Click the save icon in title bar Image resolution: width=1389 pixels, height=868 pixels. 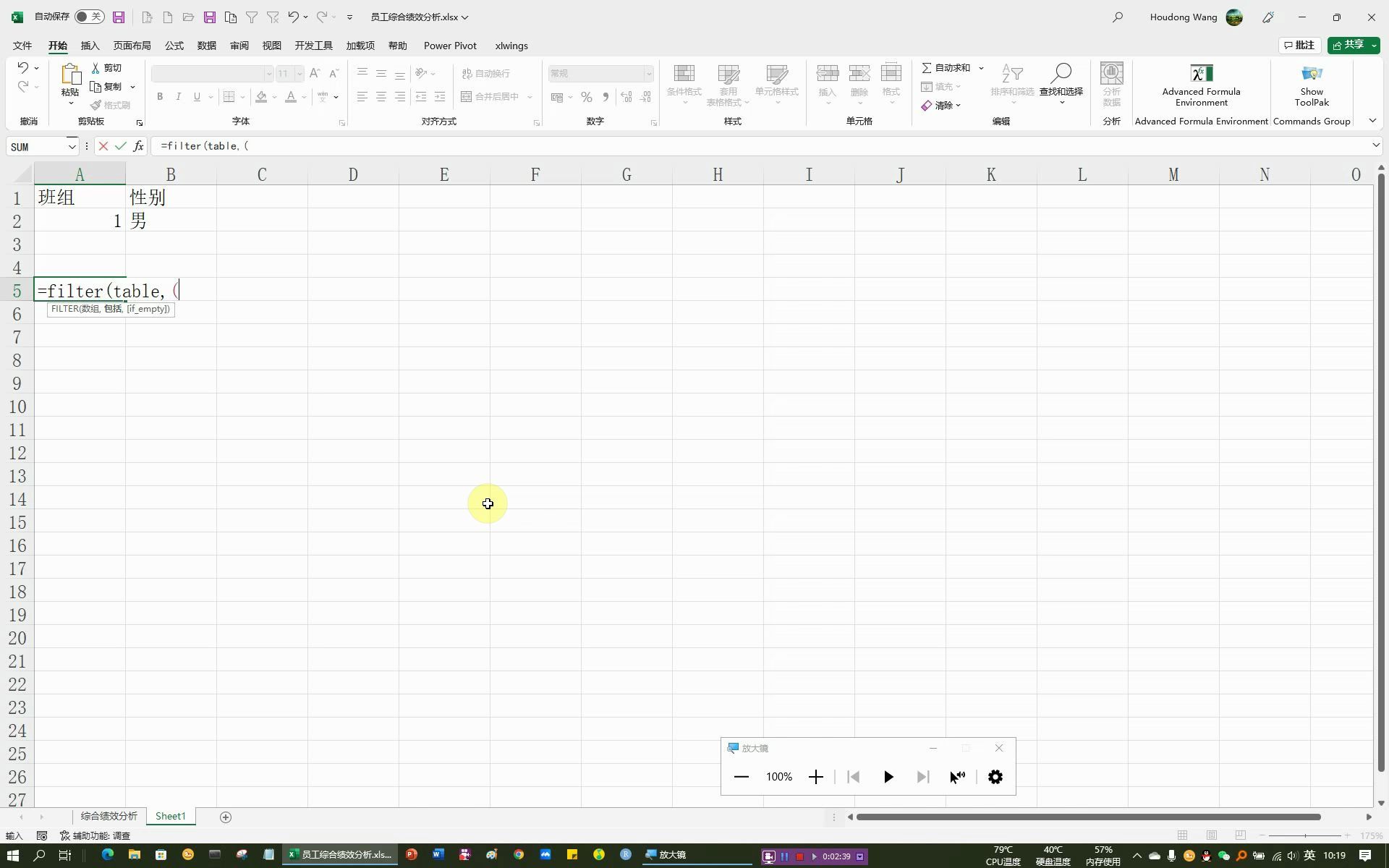point(119,17)
